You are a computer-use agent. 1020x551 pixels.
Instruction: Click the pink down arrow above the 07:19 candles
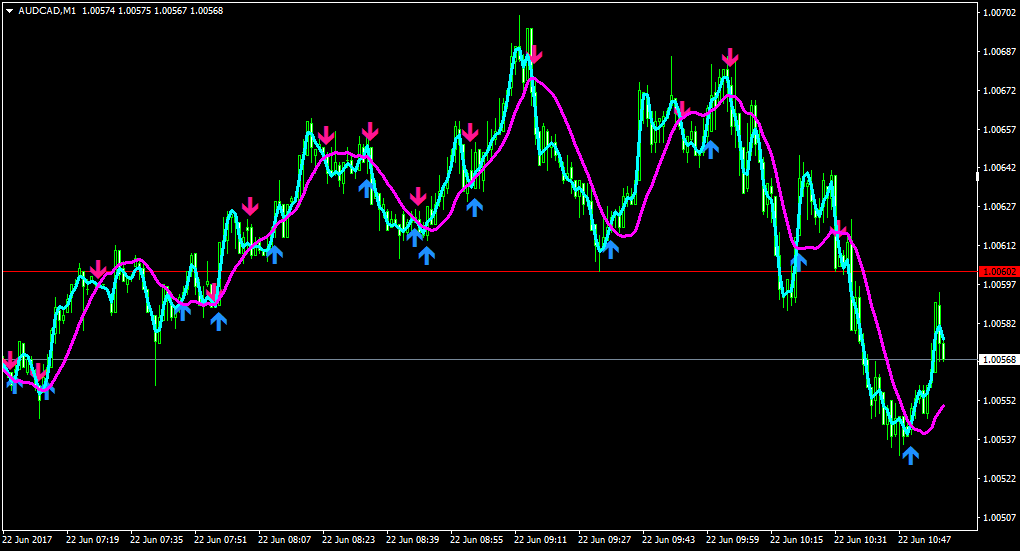point(98,269)
